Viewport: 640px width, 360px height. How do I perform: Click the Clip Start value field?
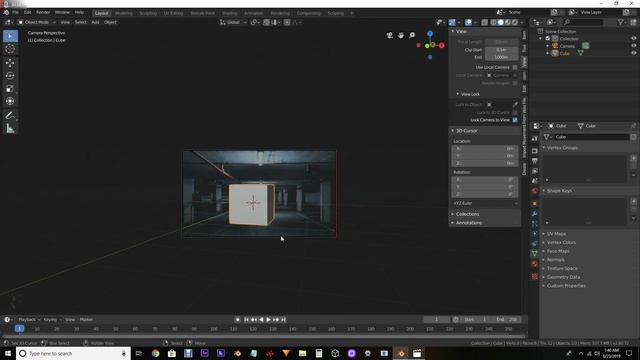(502, 50)
